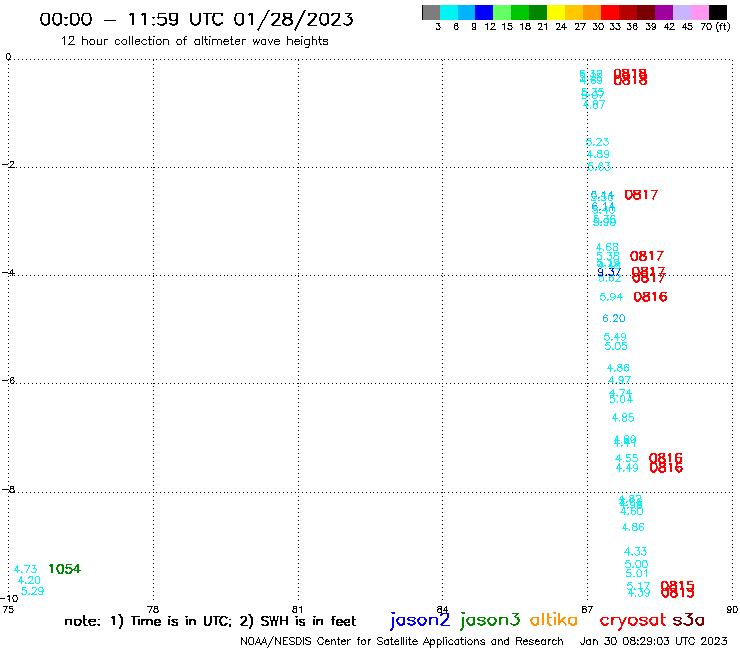The image size is (740, 650).
Task: Pick the light green swatch in the legend
Action: tap(503, 12)
